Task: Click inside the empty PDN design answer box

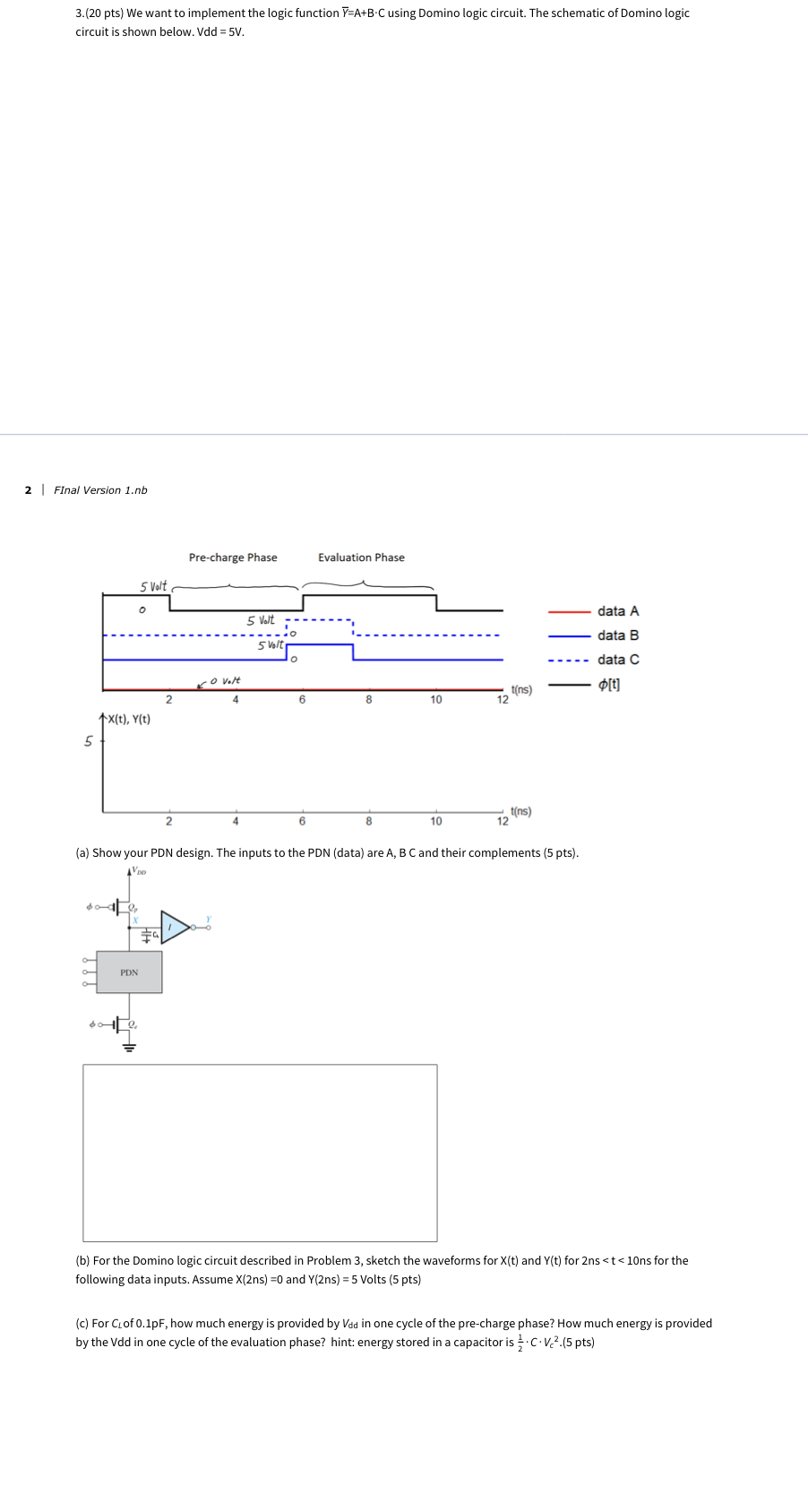Action: [x=260, y=1153]
